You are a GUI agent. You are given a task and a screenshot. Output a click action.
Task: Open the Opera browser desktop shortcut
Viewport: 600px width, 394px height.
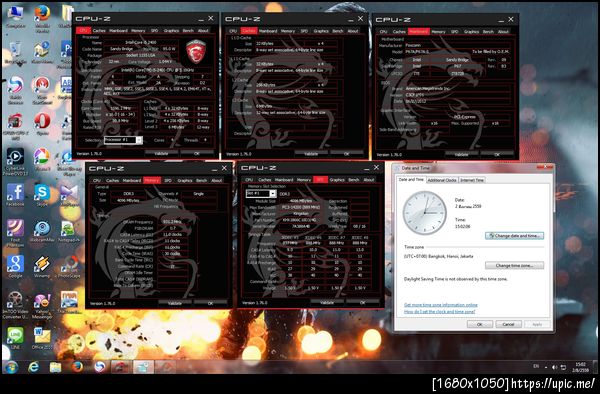42,124
